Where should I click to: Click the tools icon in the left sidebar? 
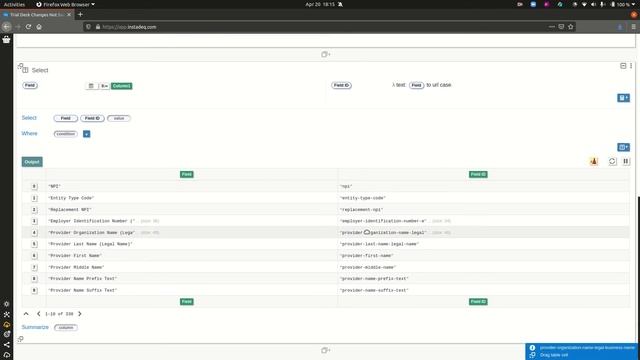pyautogui.click(x=7, y=315)
